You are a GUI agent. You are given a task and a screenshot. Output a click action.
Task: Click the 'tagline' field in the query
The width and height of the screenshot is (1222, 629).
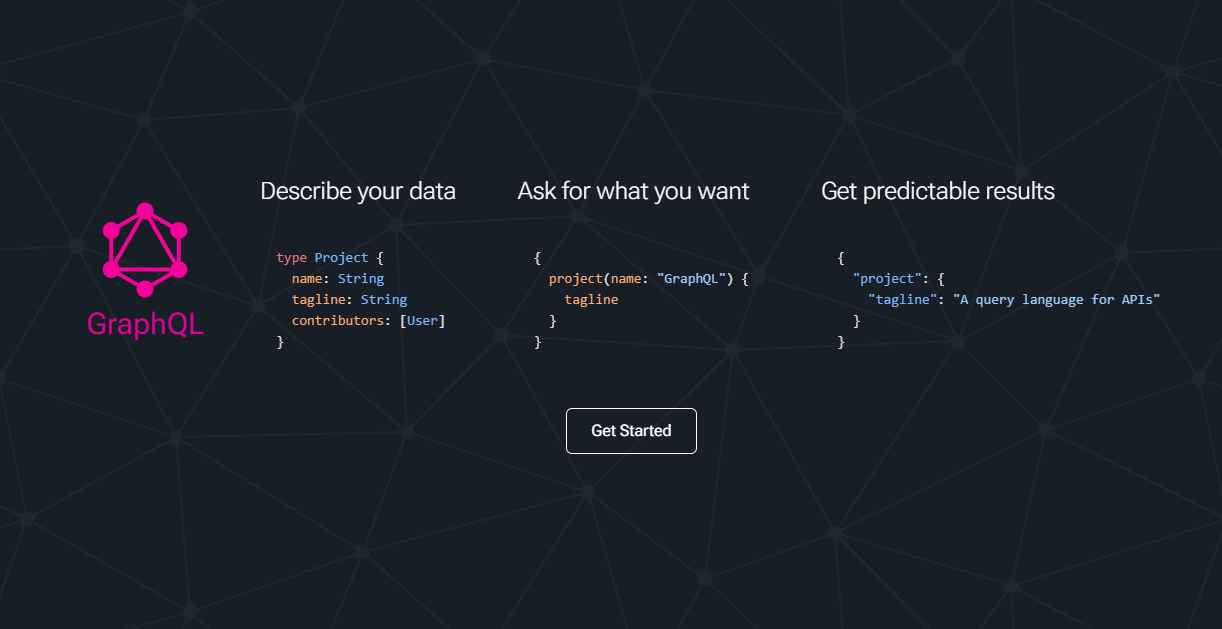click(x=591, y=299)
